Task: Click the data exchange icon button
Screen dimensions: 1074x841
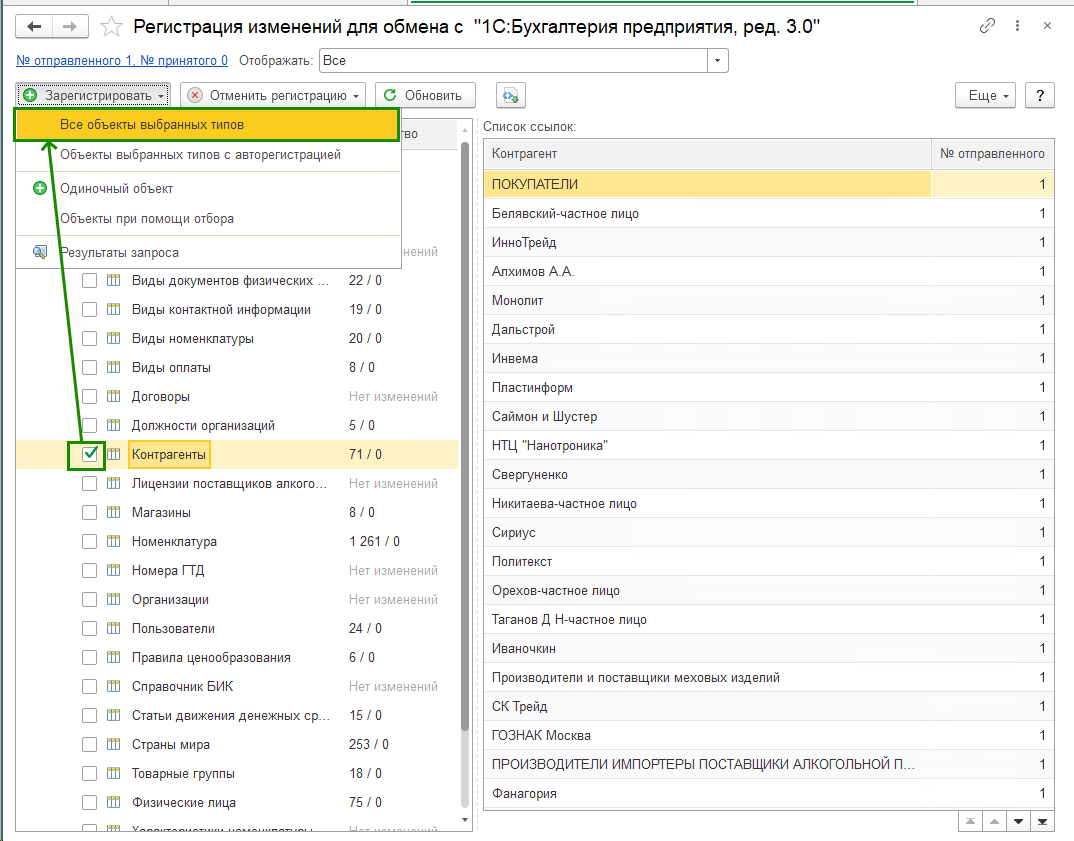Action: point(511,95)
